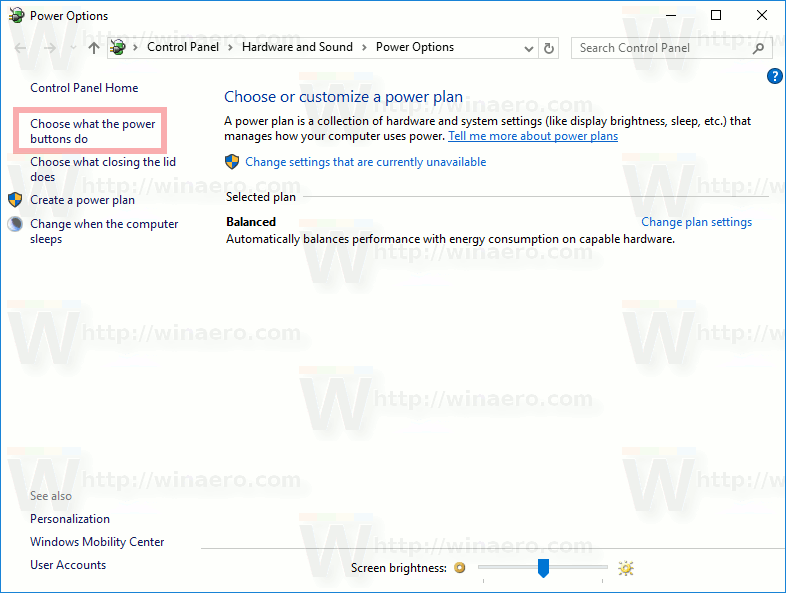Viewport: 786px width, 593px height.
Task: Click the Power Options icon in address bar
Action: (118, 47)
